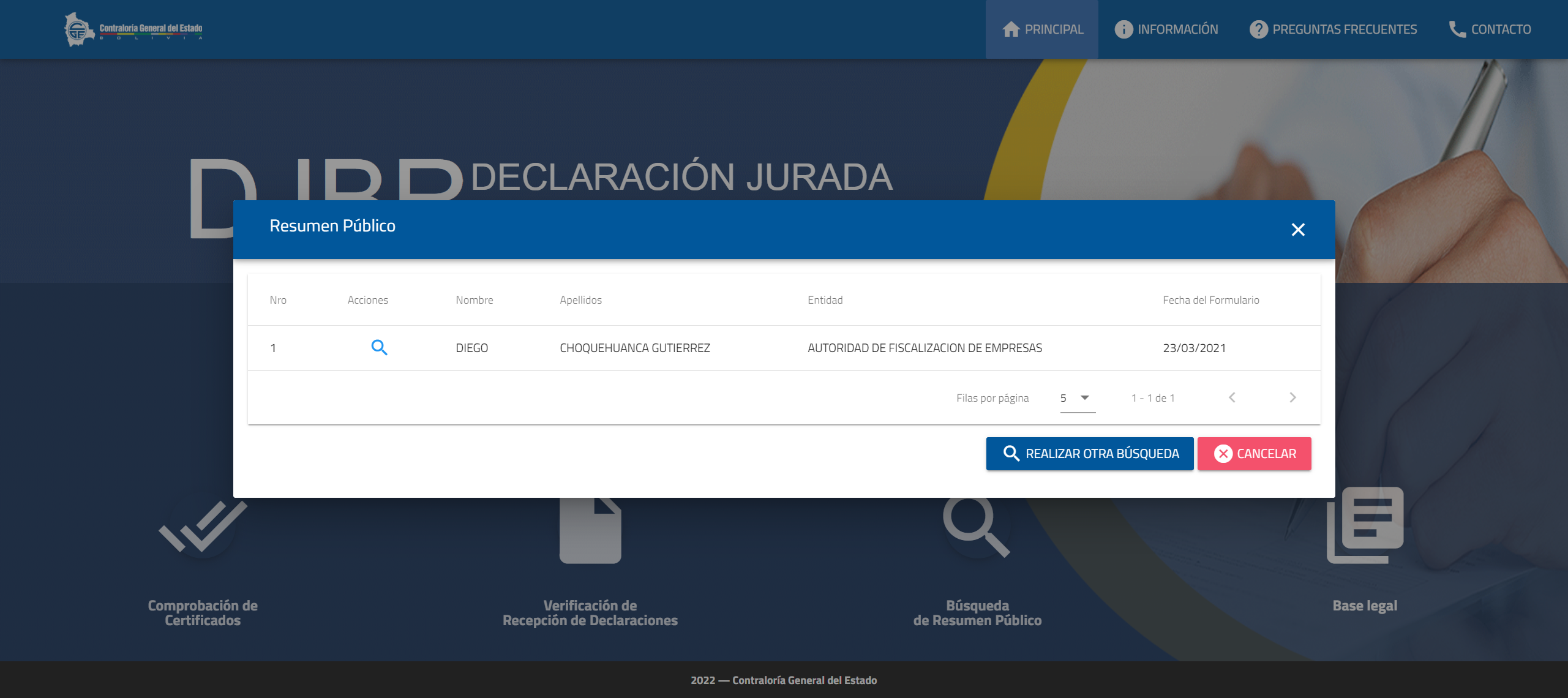Click Búsqueda de Resumen Público label
The width and height of the screenshot is (1568, 698).
click(x=977, y=613)
